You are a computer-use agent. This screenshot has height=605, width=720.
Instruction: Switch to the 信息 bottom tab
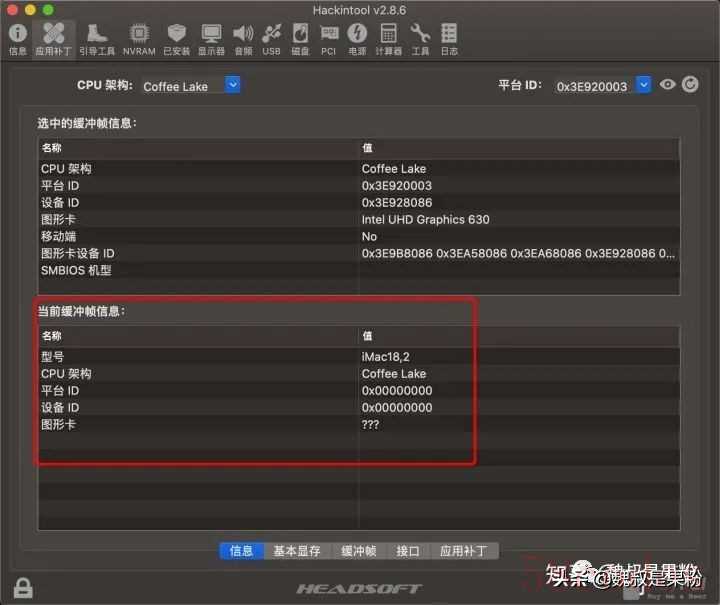[242, 551]
